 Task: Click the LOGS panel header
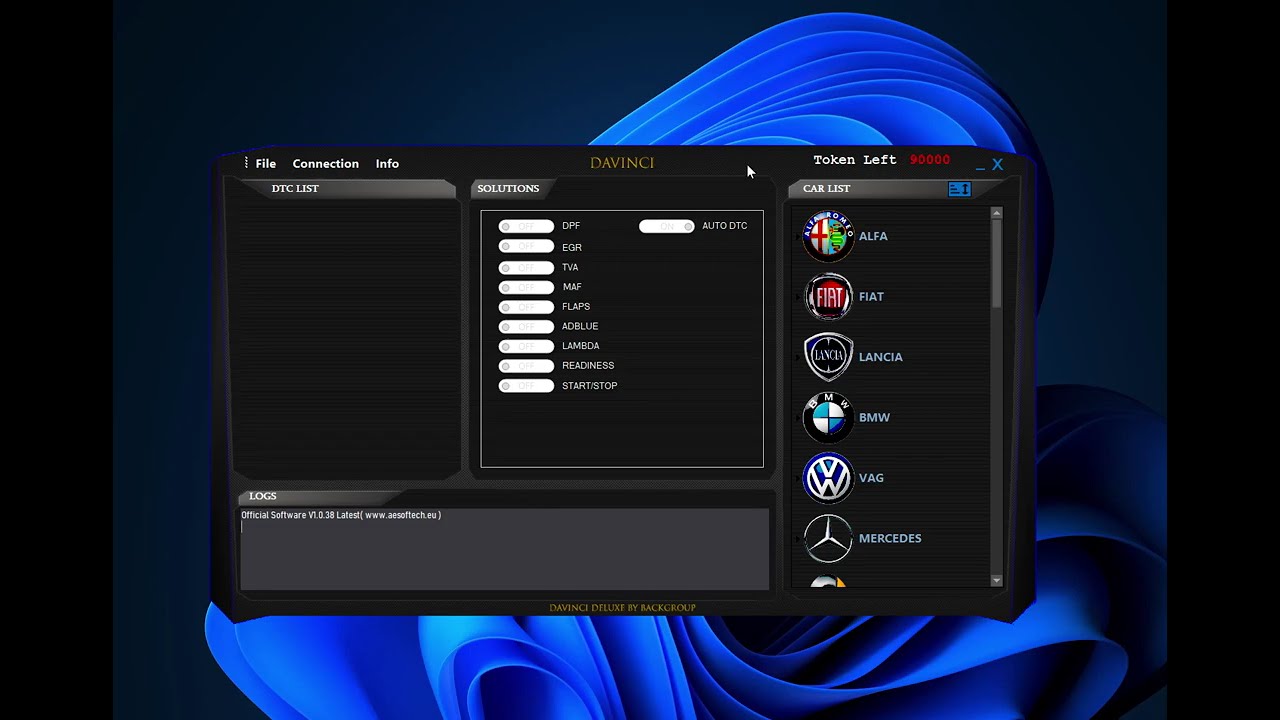coord(263,496)
